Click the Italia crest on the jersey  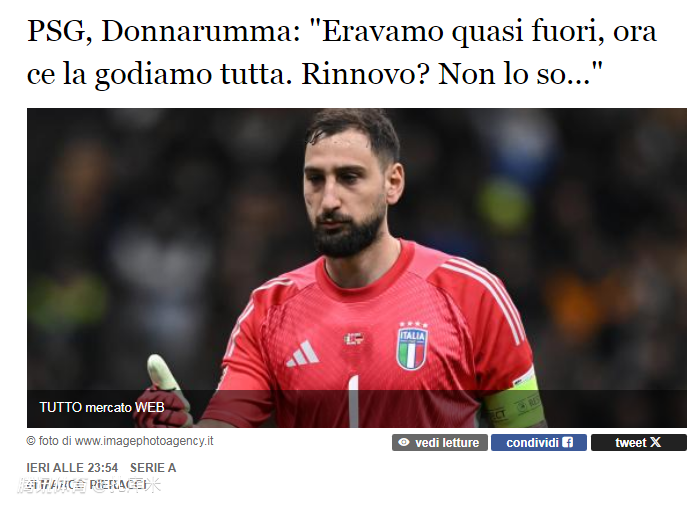(x=412, y=347)
